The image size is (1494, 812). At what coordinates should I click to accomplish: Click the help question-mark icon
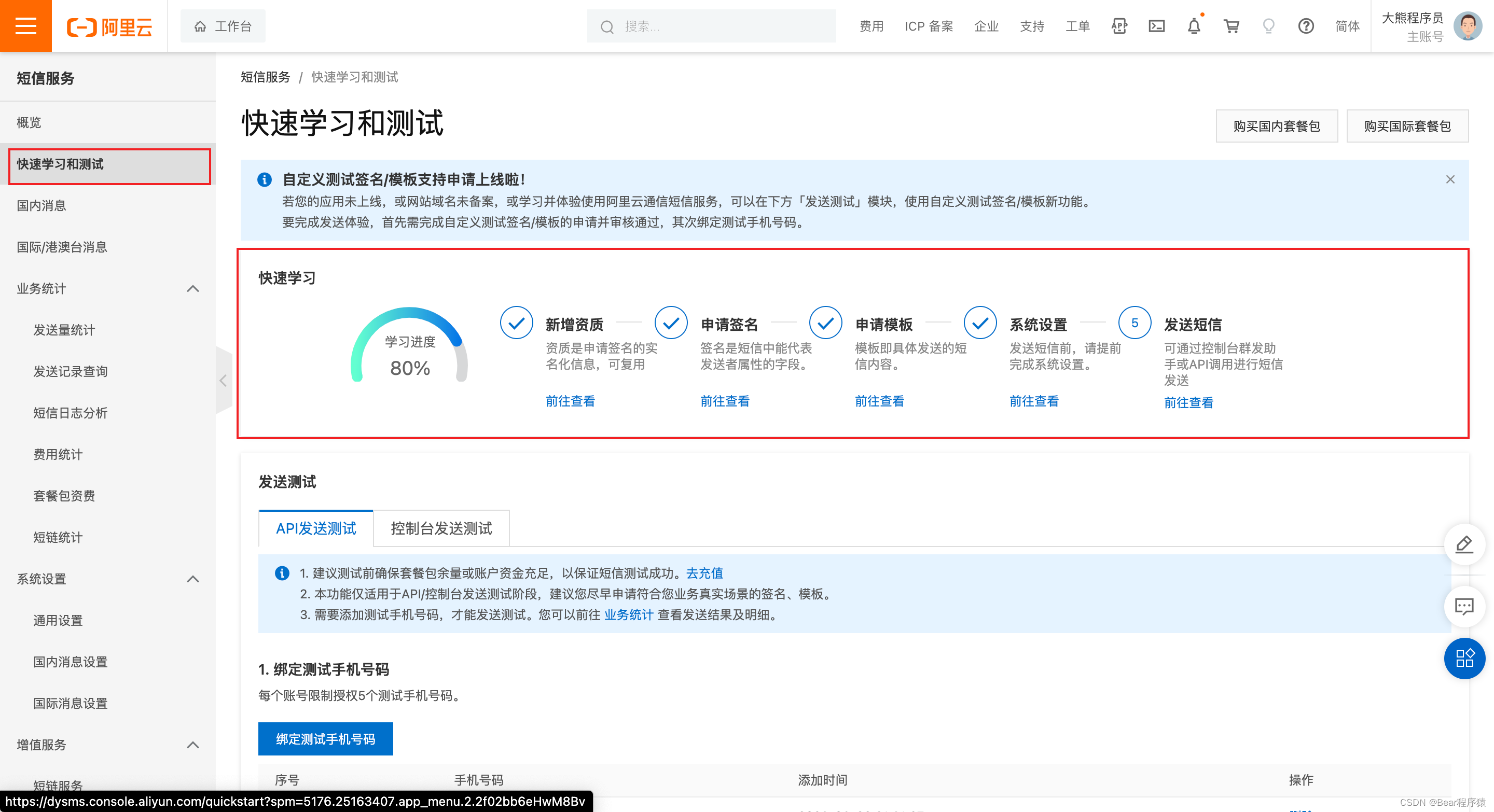click(x=1306, y=26)
